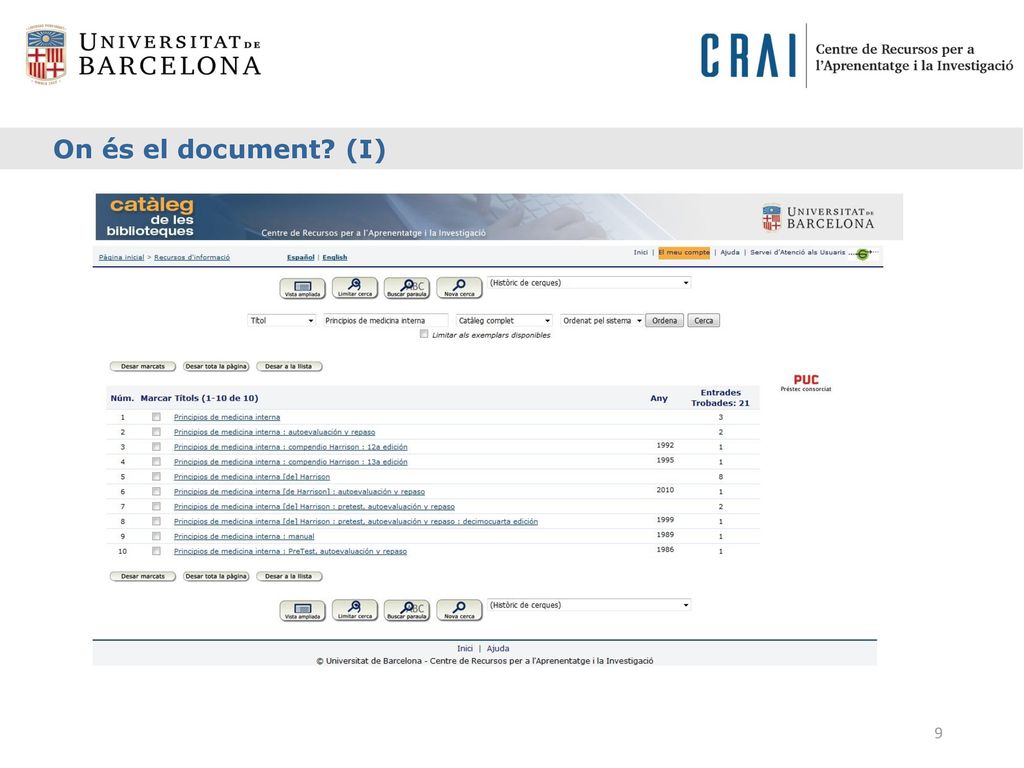
Task: Open row 10 title PreTest, autoevaluación y repaso
Action: point(290,552)
